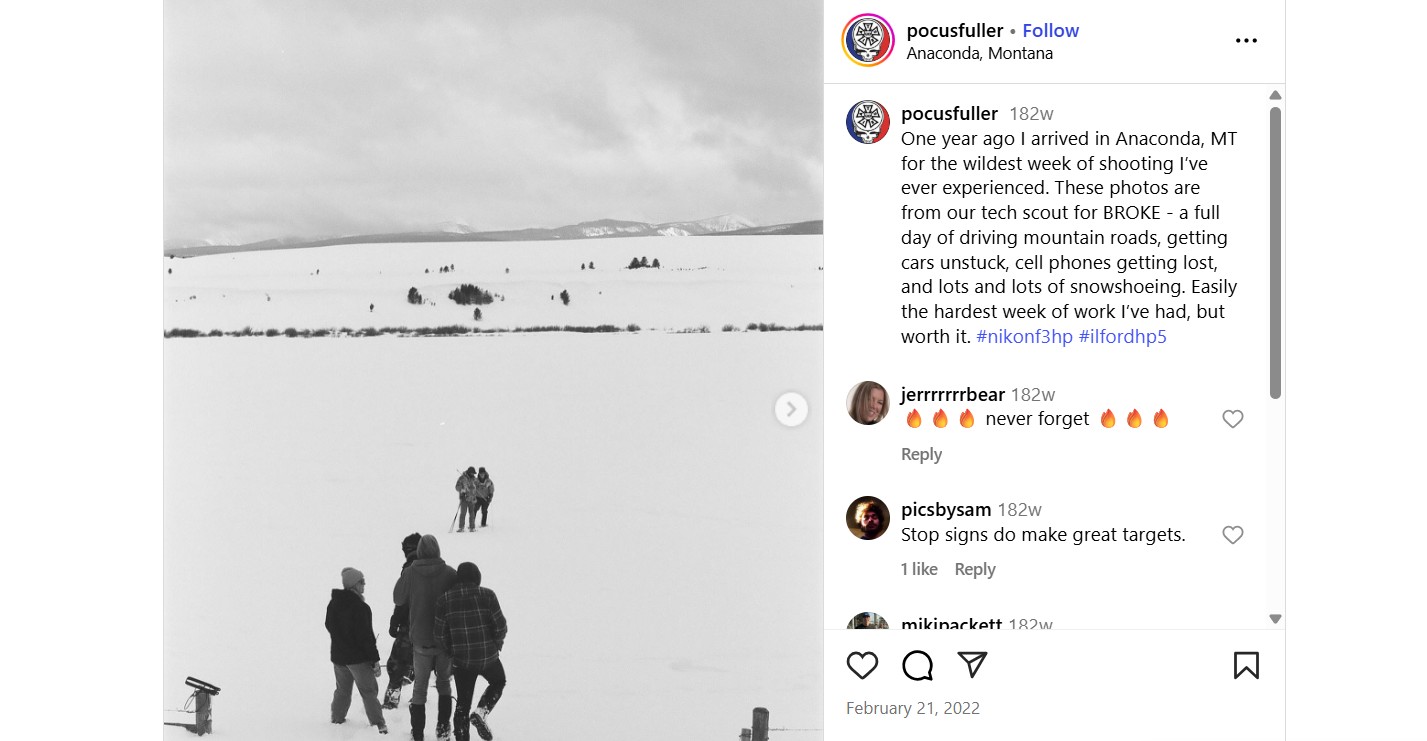
Task: Reply to jerrrrrrrbear's comment
Action: click(921, 454)
